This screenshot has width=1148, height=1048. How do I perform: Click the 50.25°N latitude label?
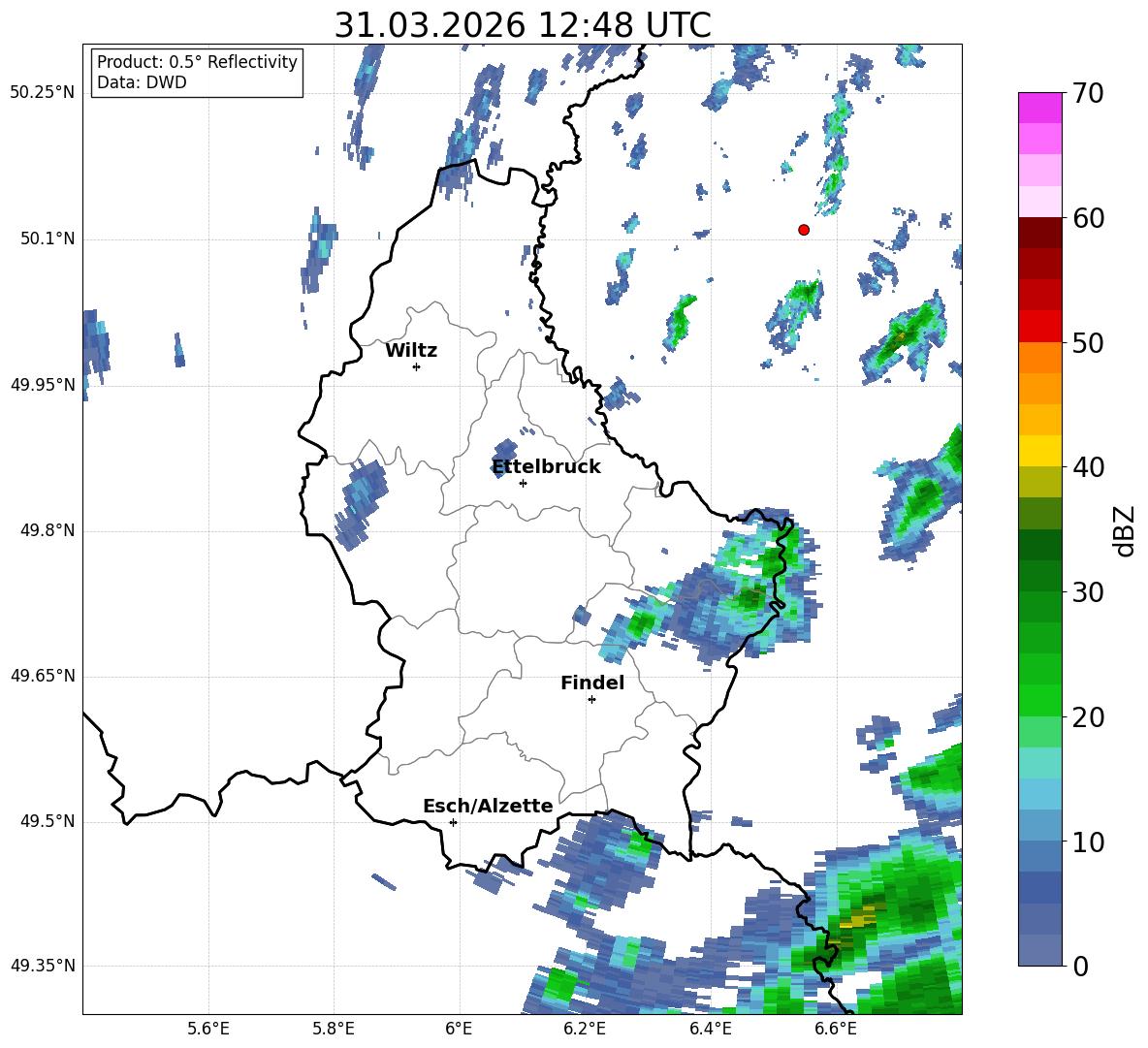43,93
